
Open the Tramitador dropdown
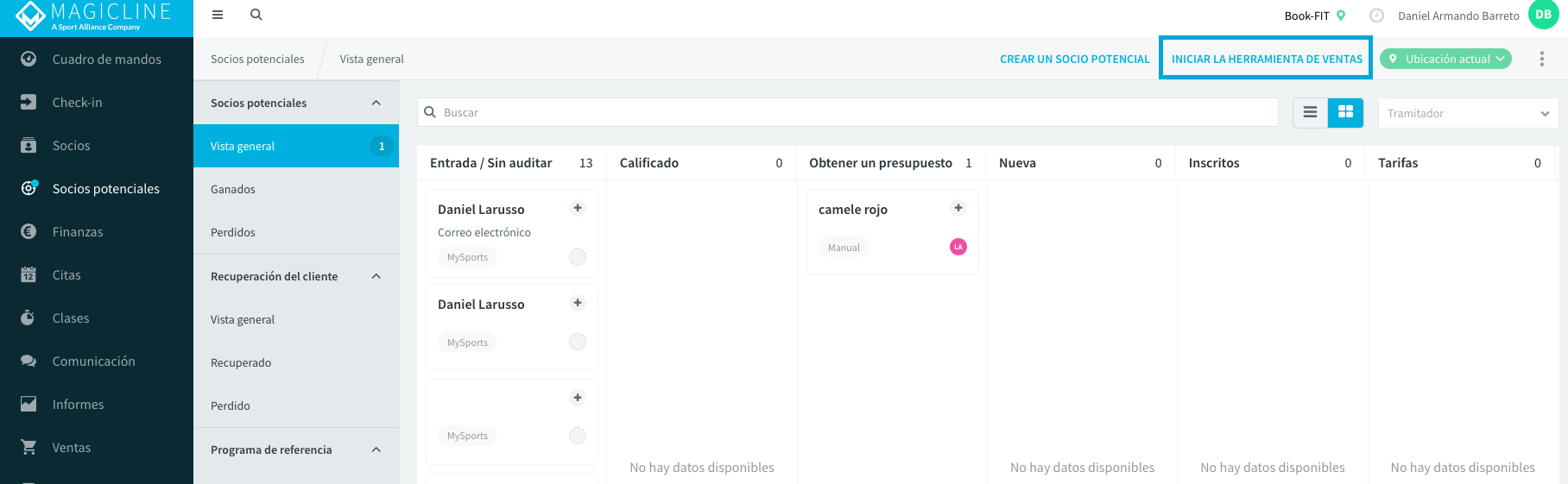point(1468,113)
